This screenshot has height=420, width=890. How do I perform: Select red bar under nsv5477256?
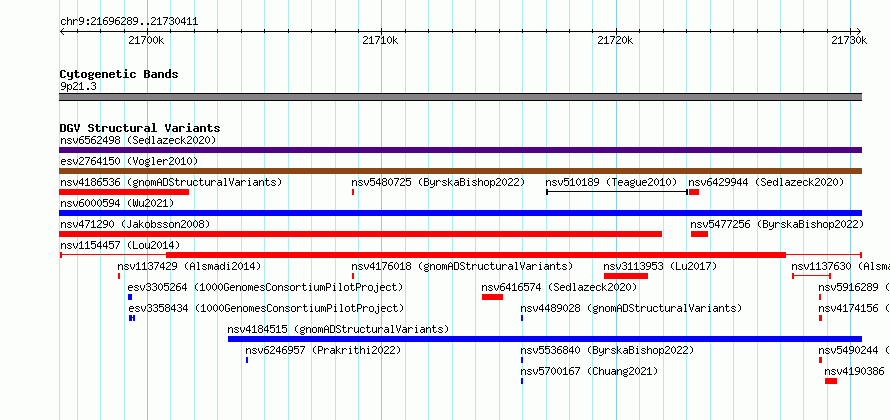[699, 234]
